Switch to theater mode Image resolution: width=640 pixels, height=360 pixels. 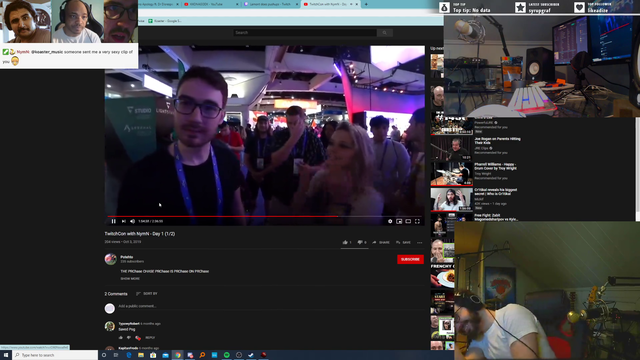408,221
